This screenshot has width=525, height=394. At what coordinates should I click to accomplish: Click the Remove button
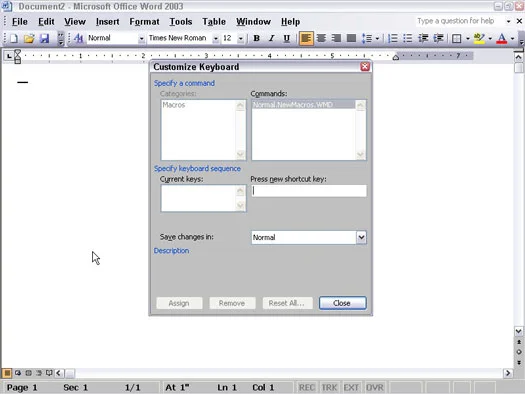tap(232, 303)
